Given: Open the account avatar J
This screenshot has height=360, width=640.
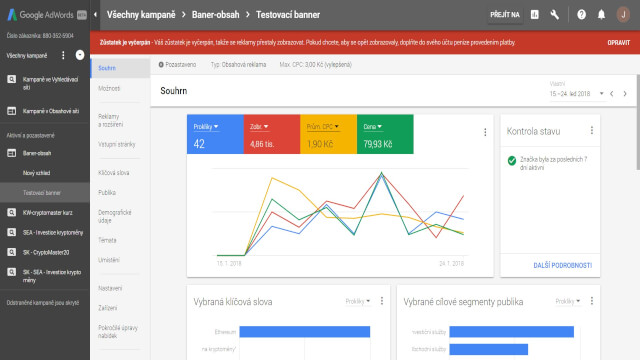Looking at the screenshot, I should [623, 15].
